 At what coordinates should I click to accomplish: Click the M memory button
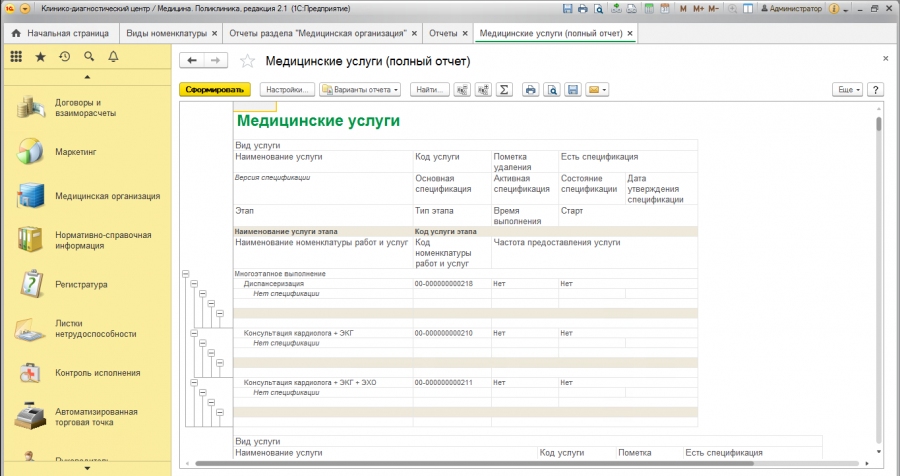pos(683,9)
